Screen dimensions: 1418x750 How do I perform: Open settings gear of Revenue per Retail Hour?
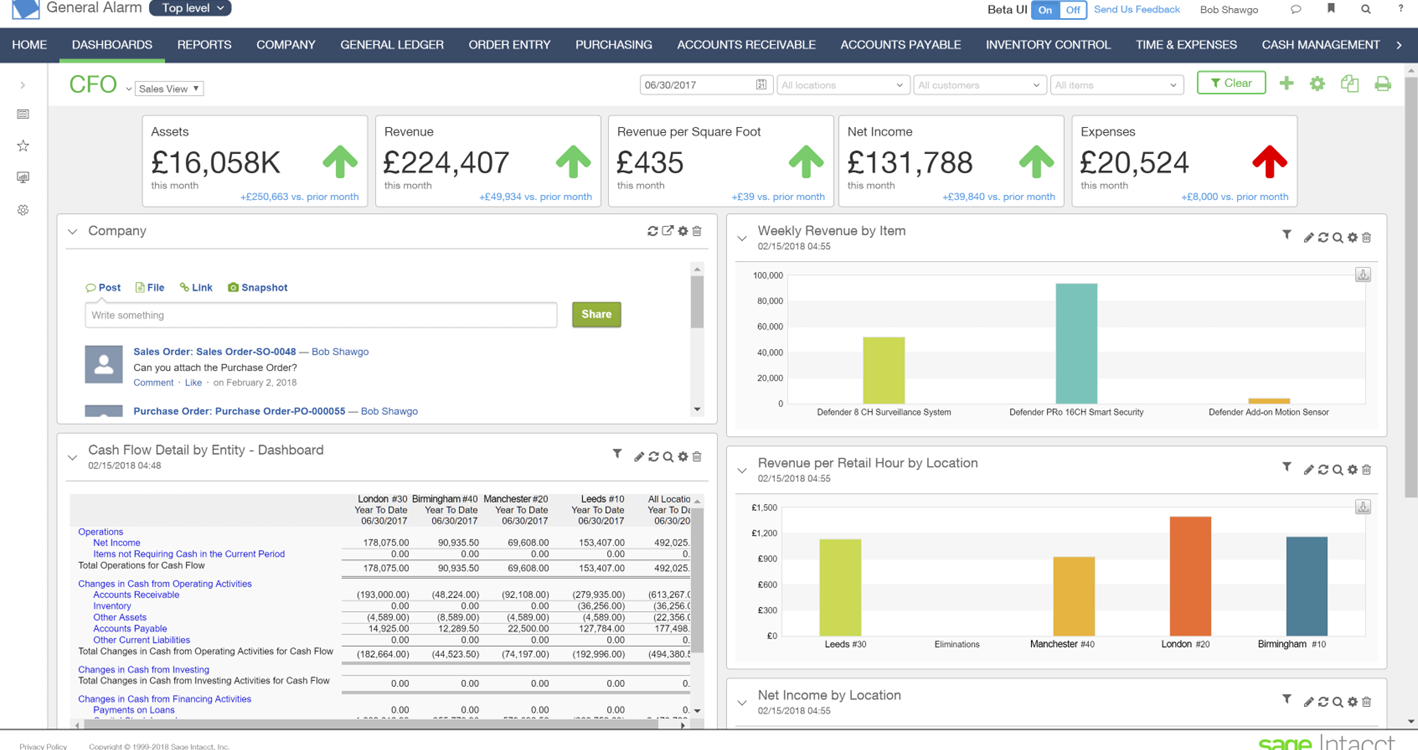pyautogui.click(x=1353, y=470)
